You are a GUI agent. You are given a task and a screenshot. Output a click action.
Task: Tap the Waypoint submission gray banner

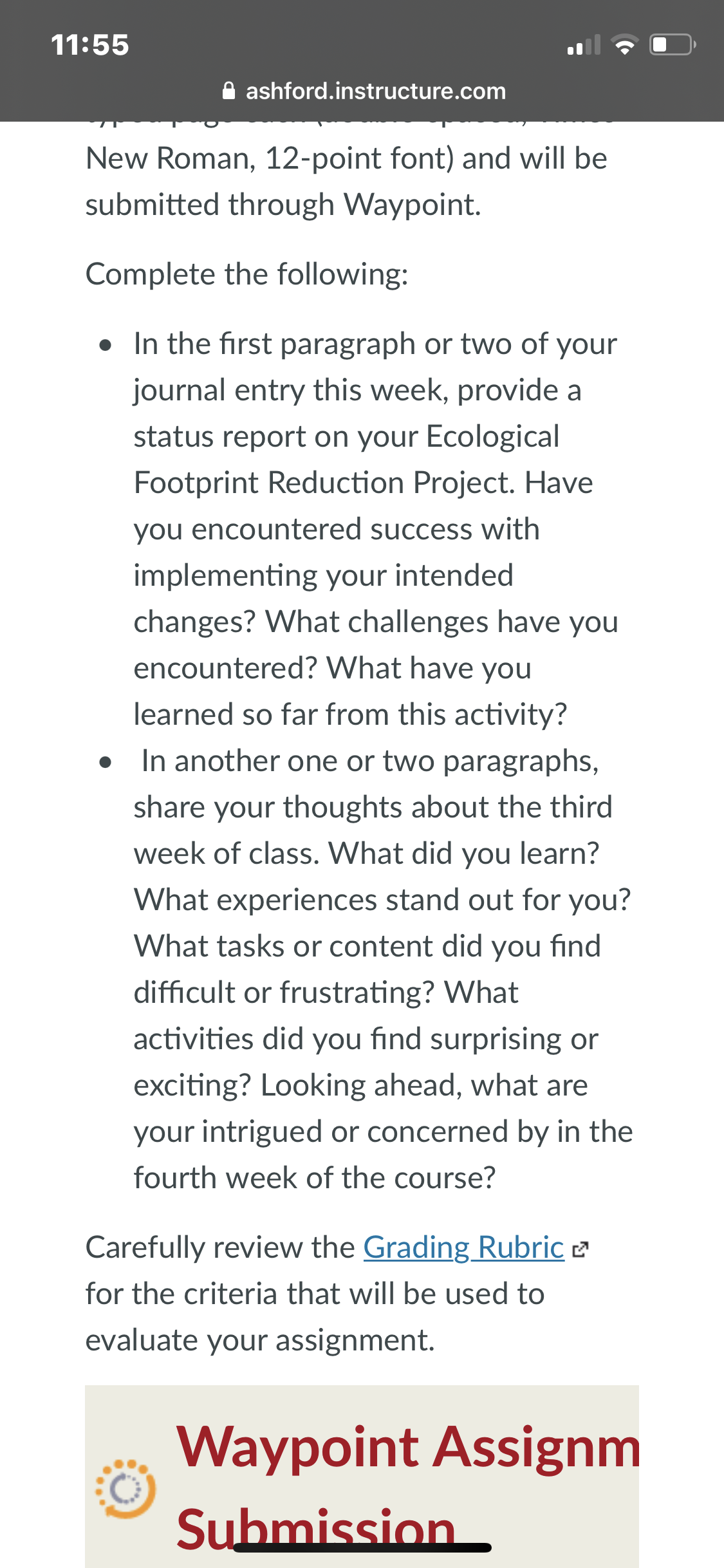tap(362, 1477)
